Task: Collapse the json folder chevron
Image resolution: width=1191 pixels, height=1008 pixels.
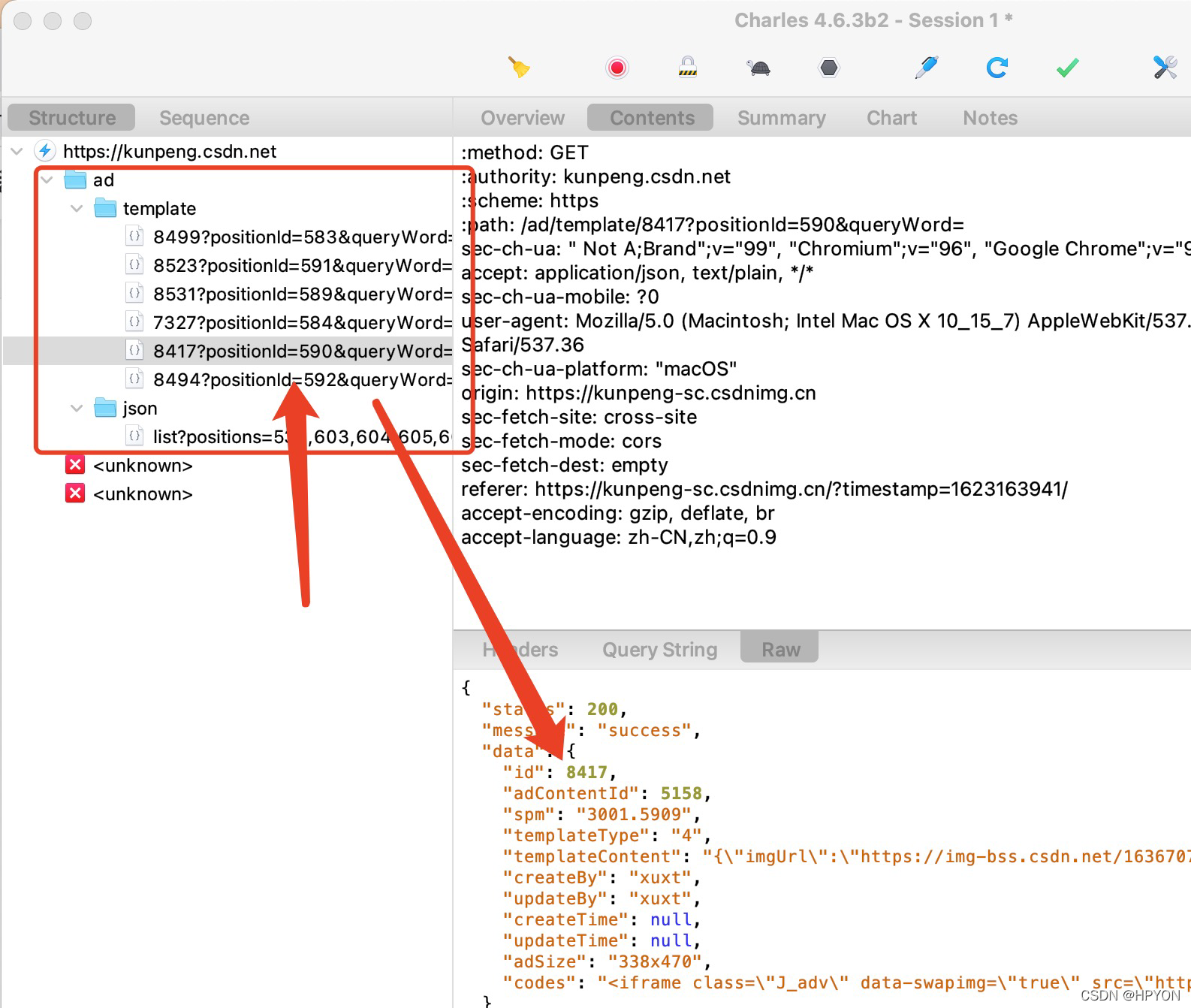Action: point(77,409)
